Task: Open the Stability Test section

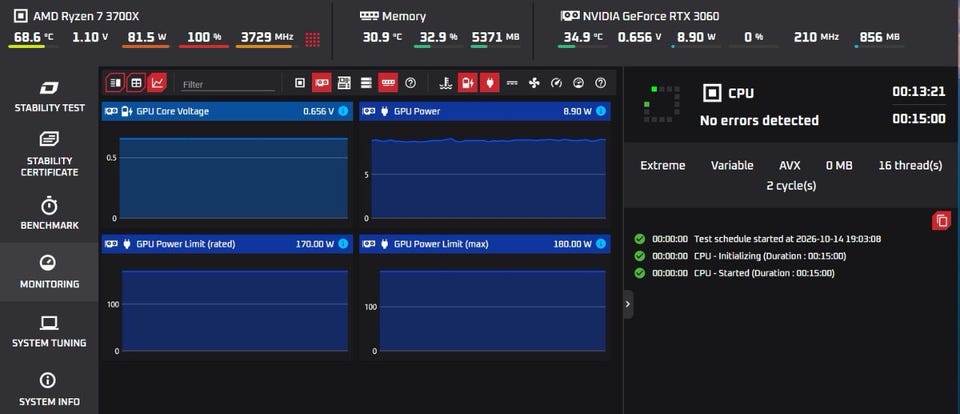Action: pyautogui.click(x=49, y=96)
